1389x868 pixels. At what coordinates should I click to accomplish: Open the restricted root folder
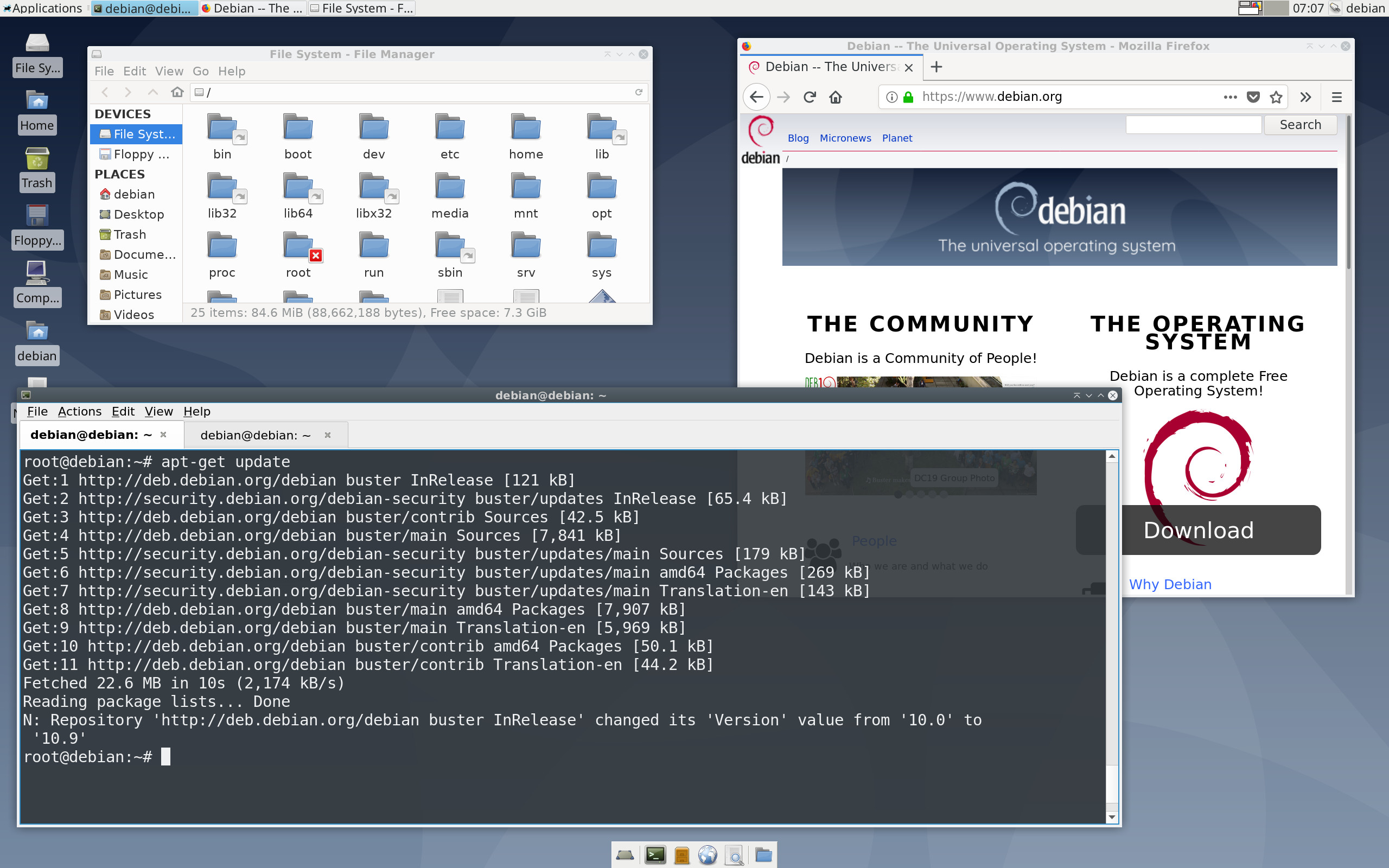pos(298,255)
